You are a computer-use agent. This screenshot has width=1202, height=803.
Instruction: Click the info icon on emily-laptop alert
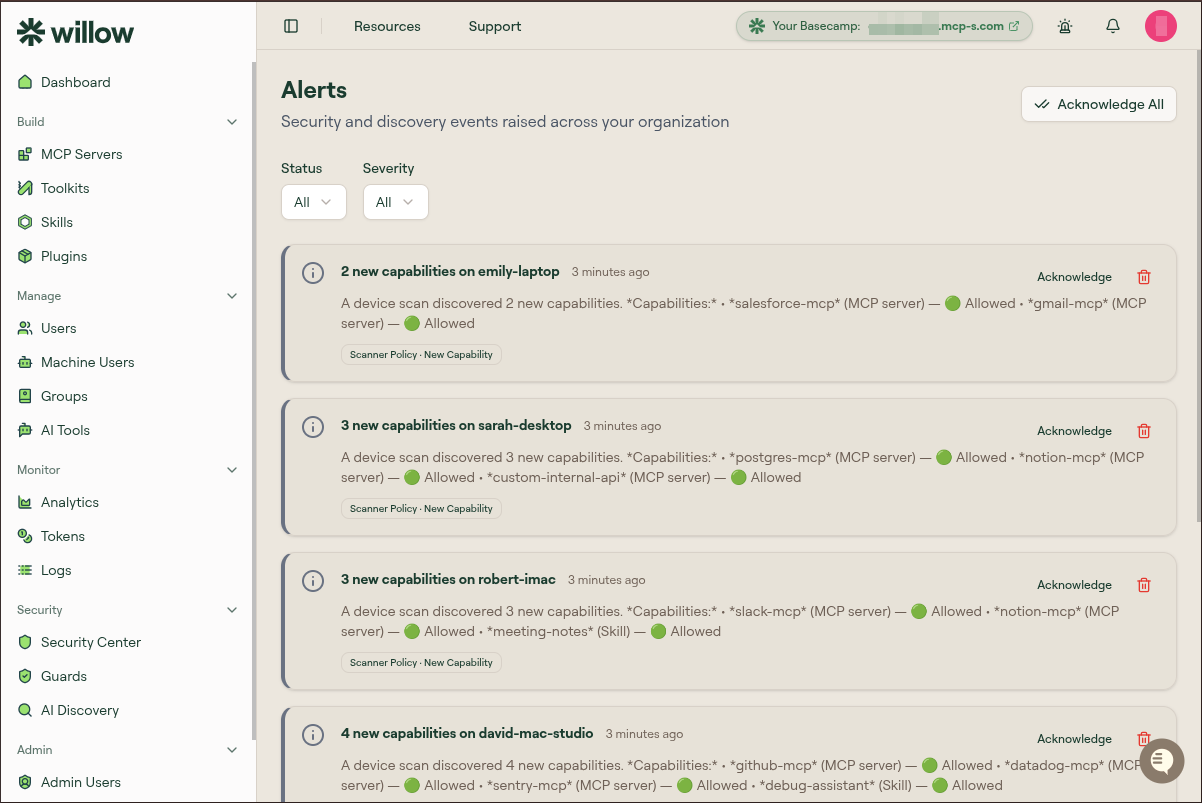[x=313, y=273]
